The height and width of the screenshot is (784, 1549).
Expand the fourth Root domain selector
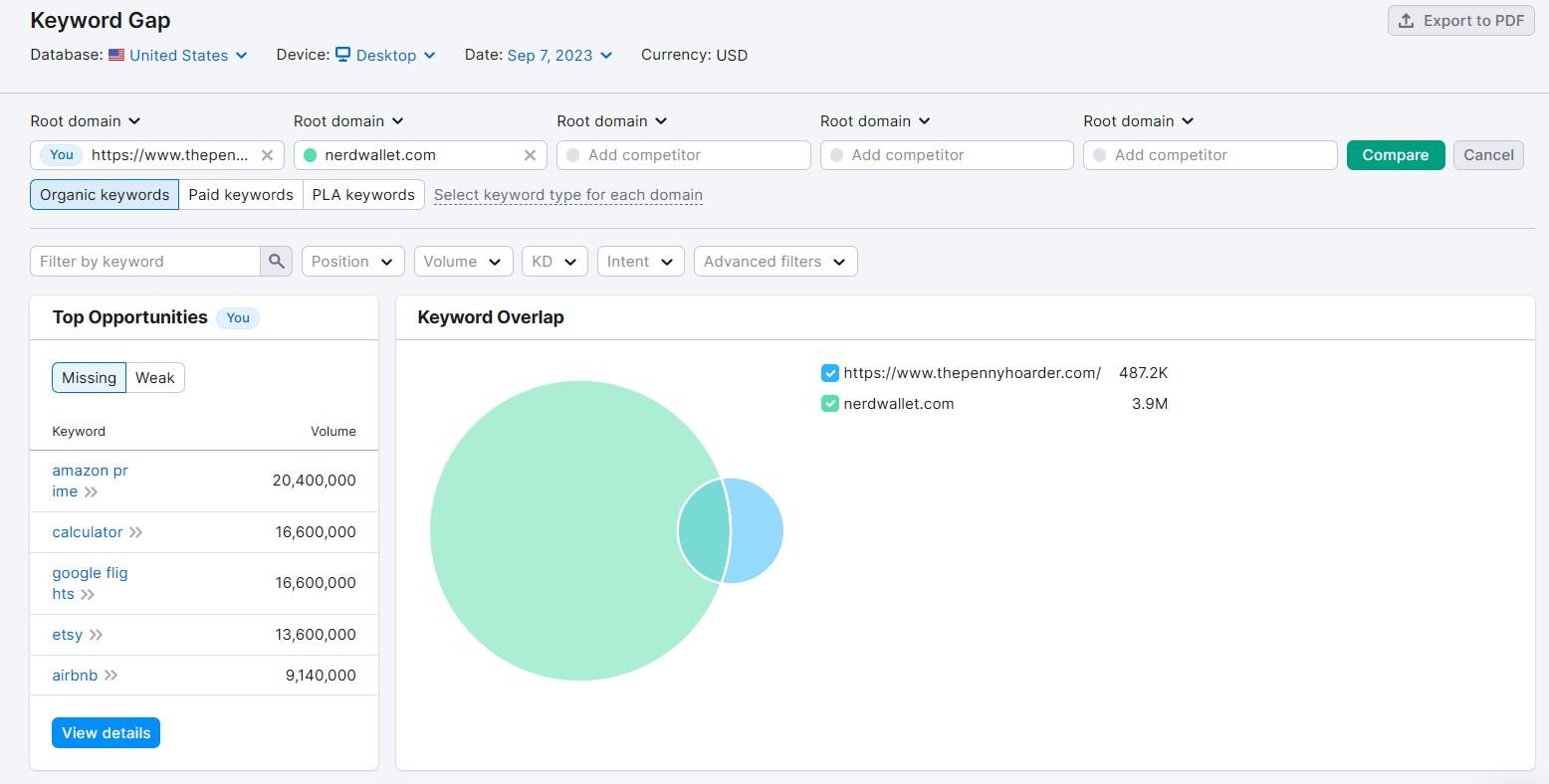point(875,121)
